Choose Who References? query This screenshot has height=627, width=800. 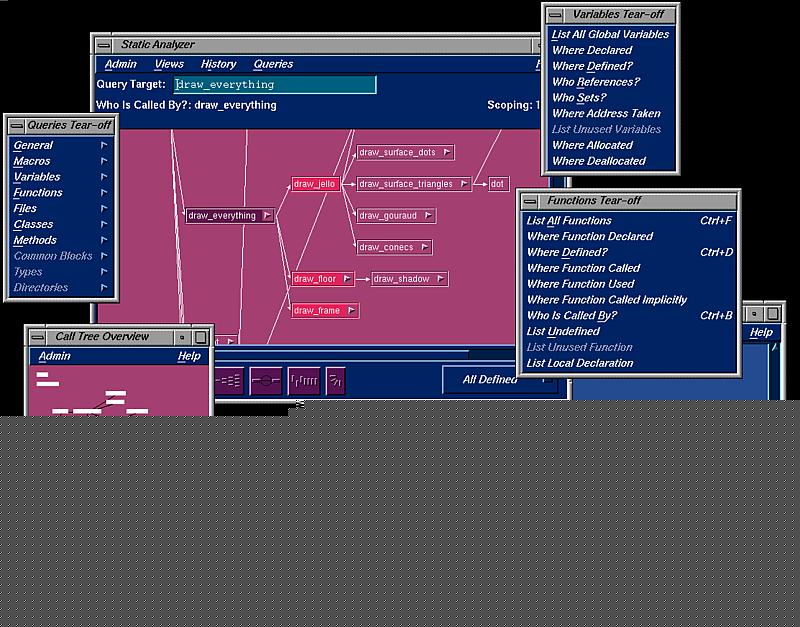click(x=610, y=82)
